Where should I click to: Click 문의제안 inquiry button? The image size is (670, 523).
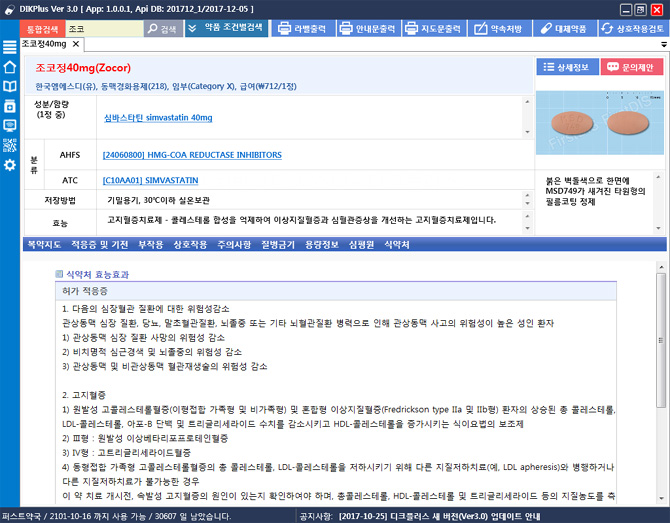pyautogui.click(x=632, y=67)
